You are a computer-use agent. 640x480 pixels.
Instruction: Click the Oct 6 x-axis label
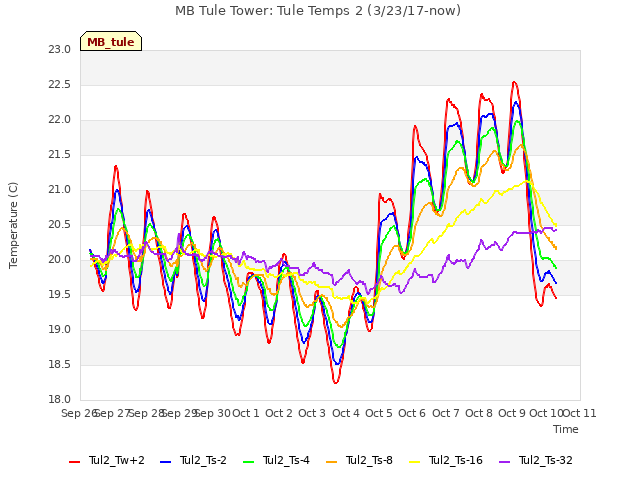tap(412, 413)
